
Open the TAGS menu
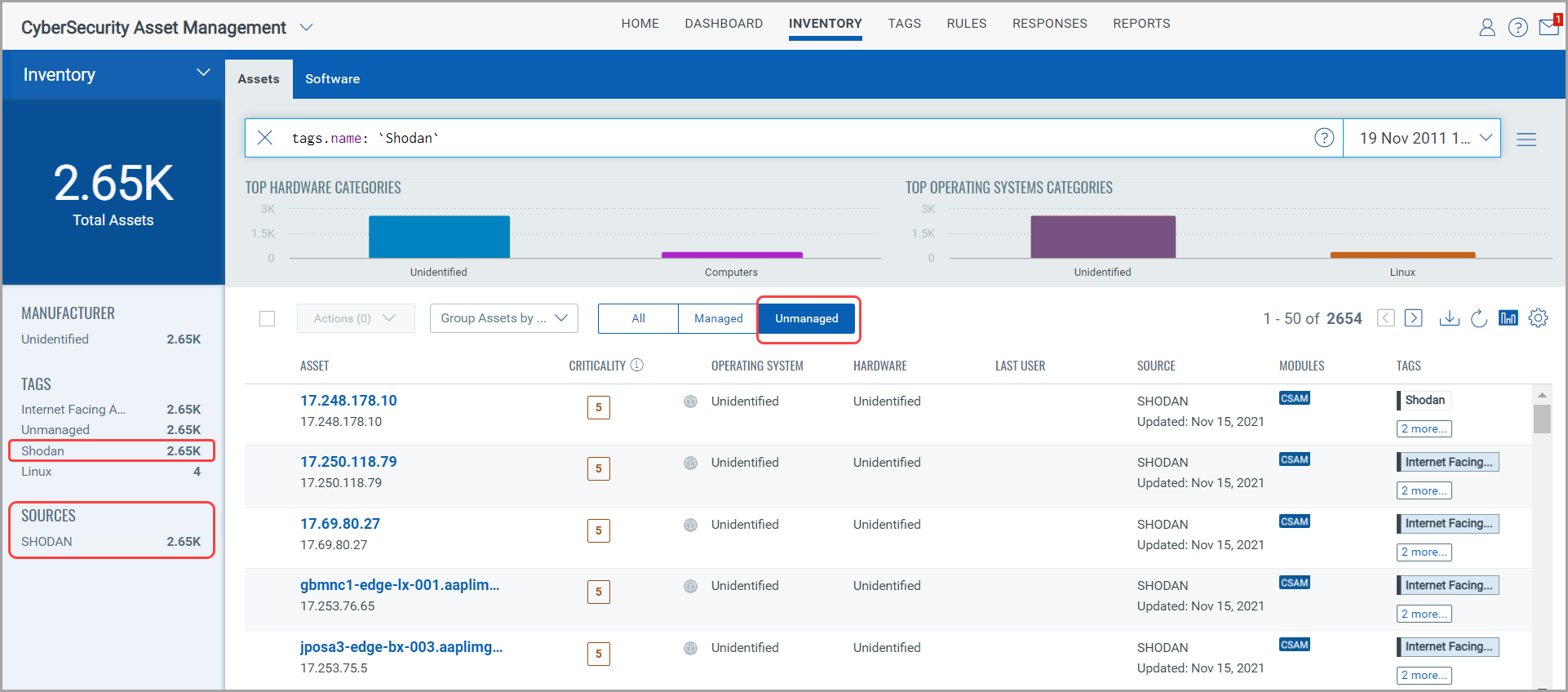(x=905, y=24)
